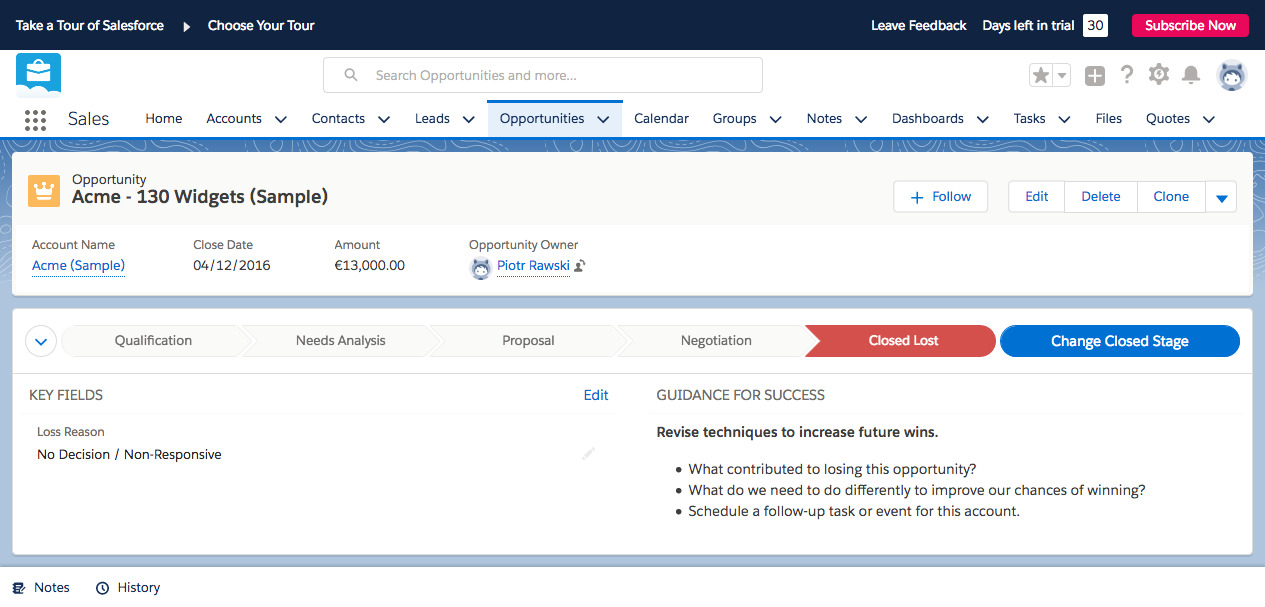Screen dimensions: 1265x607
Task: Click the global actions plus icon
Action: 1095,75
